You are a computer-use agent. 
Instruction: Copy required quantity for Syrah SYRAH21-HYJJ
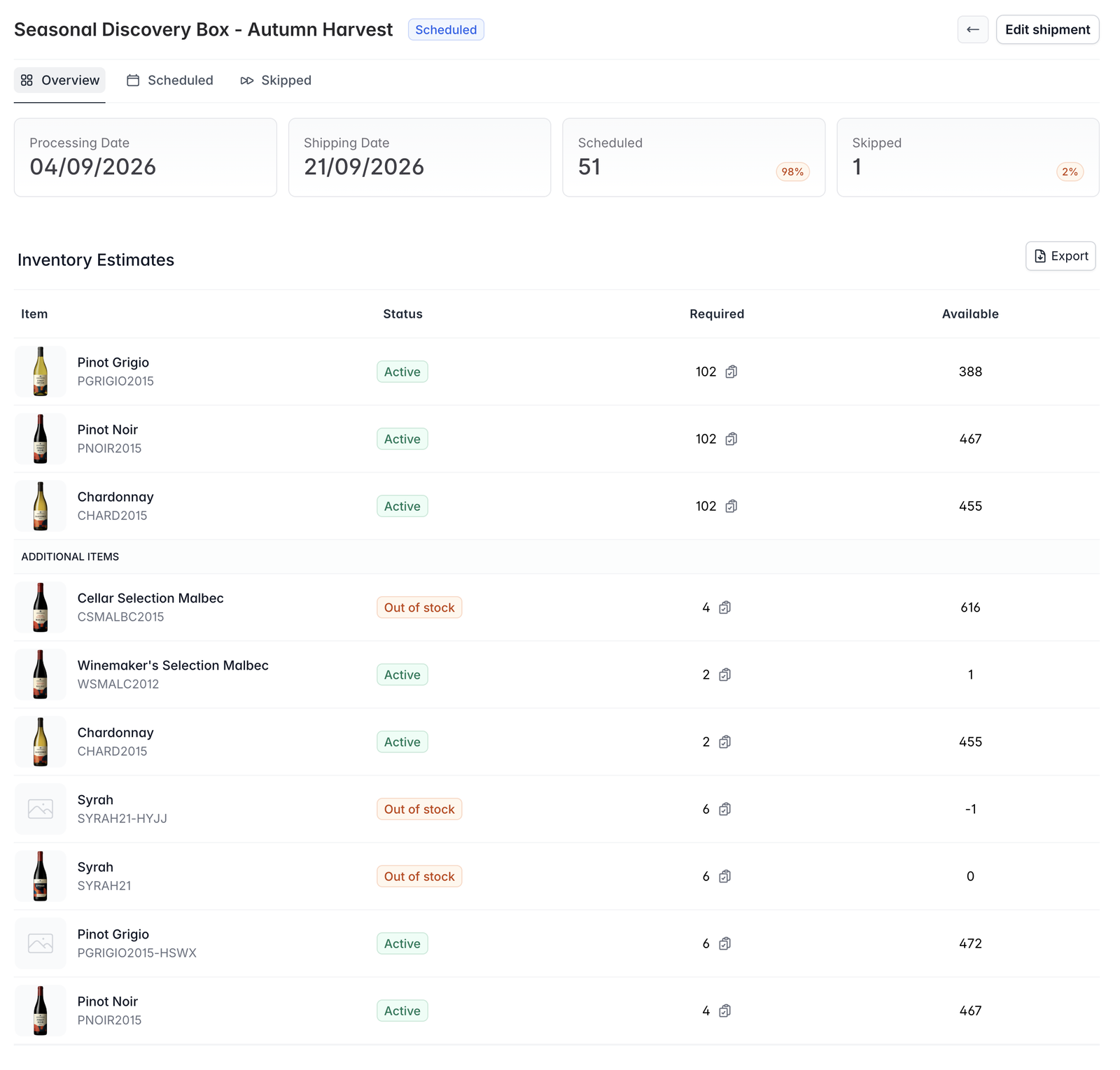click(724, 809)
